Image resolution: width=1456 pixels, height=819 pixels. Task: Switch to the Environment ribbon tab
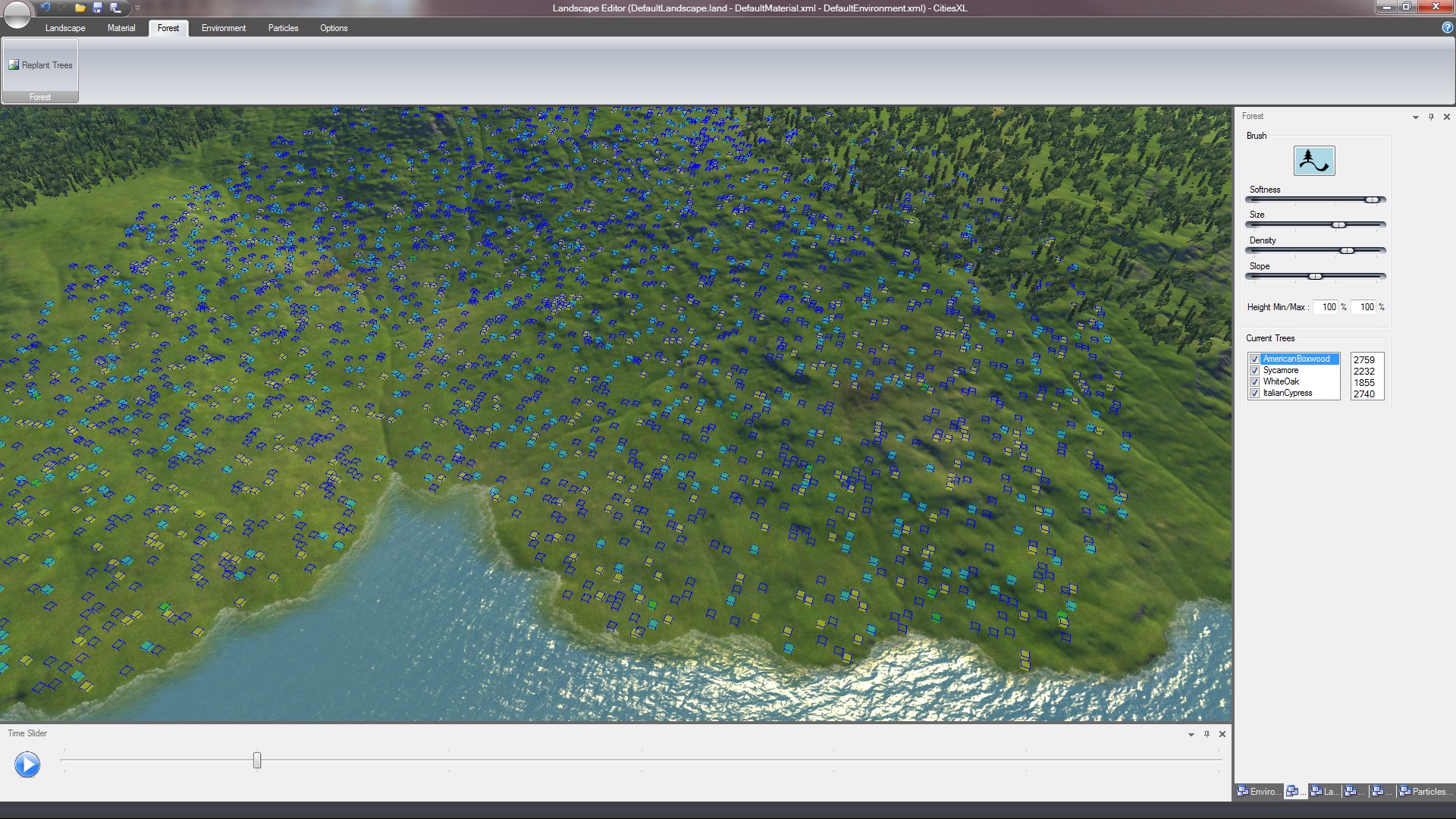[222, 28]
